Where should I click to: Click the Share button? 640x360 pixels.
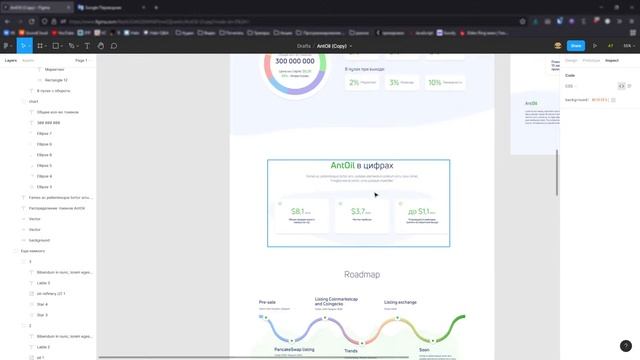click(x=576, y=46)
